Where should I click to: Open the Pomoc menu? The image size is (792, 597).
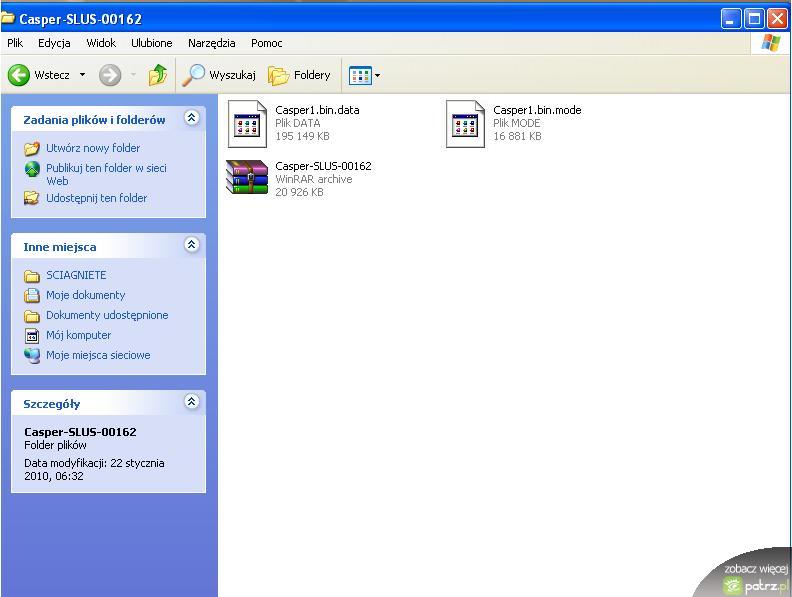[x=267, y=43]
